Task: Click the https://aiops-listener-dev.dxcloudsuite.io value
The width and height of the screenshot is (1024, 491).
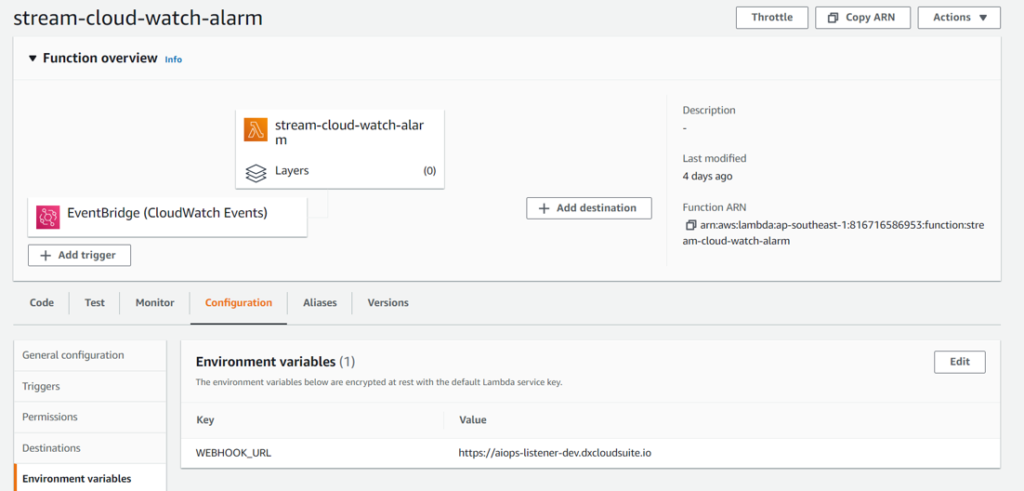Action: pyautogui.click(x=554, y=452)
